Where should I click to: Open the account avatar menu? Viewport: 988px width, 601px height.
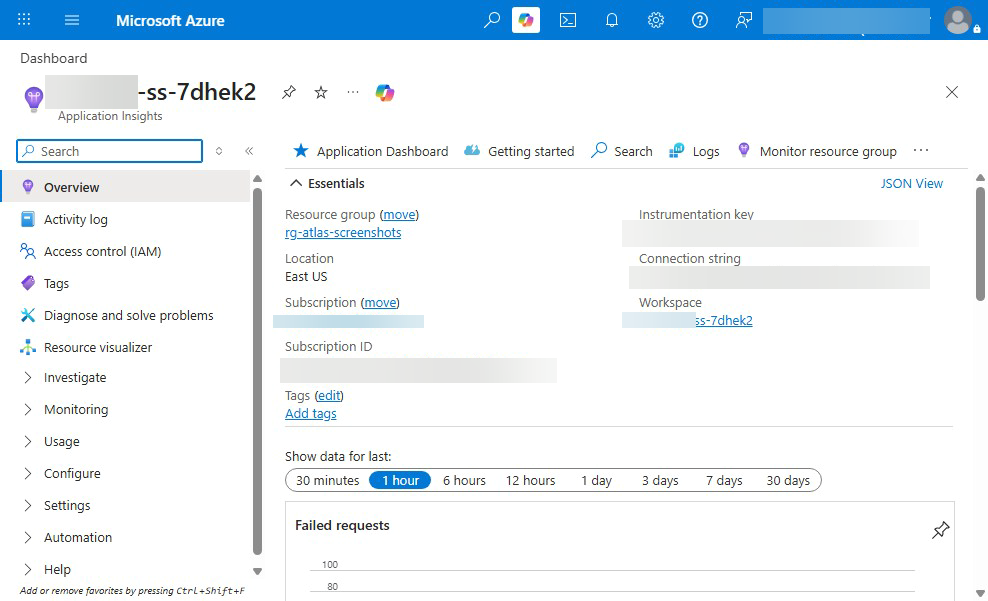(958, 20)
